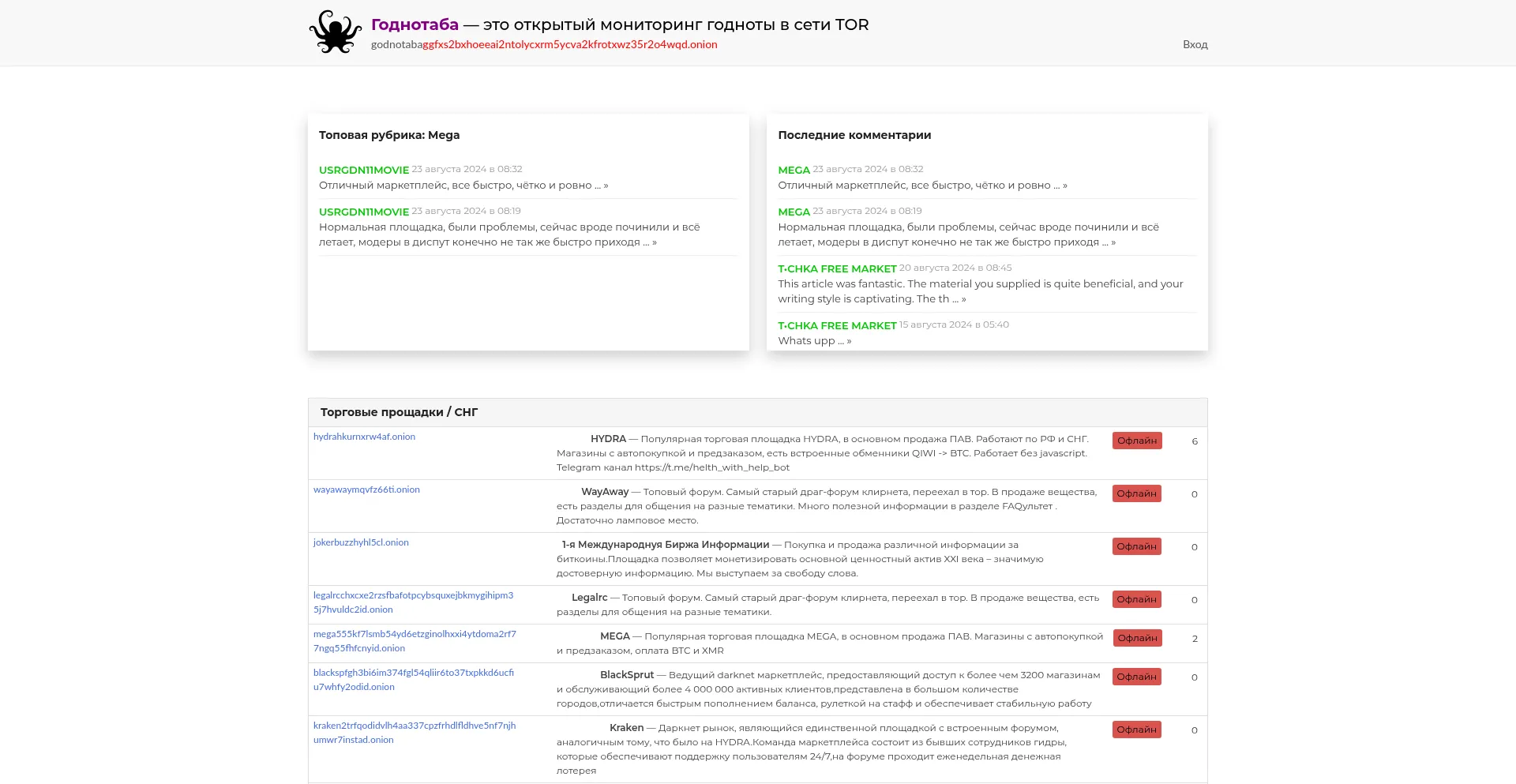Open the Годнотаба site title link
Screen dimensions: 1516x784
tap(415, 24)
